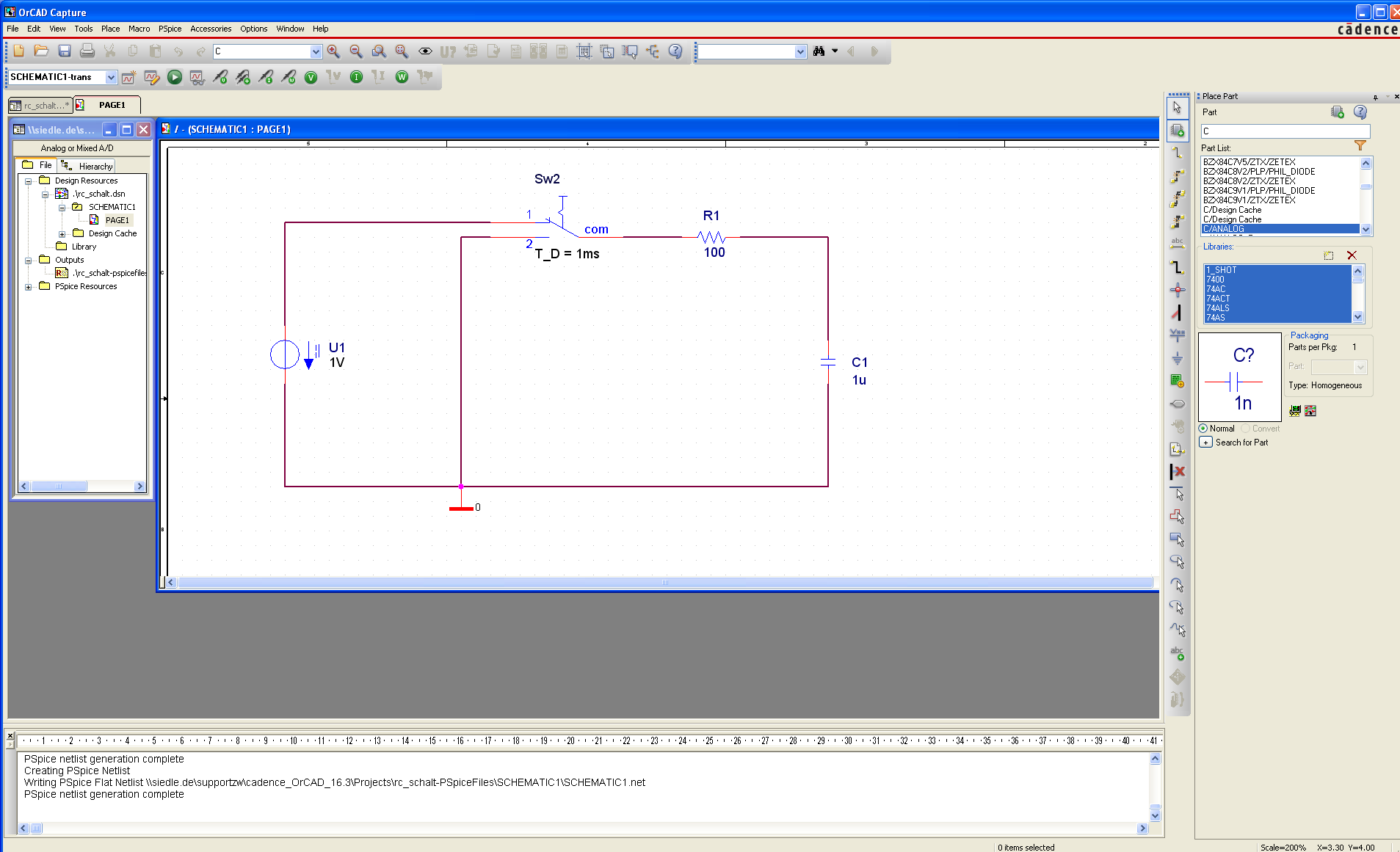1400x852 pixels.
Task: Click the New document icon in the toolbar
Action: click(19, 51)
